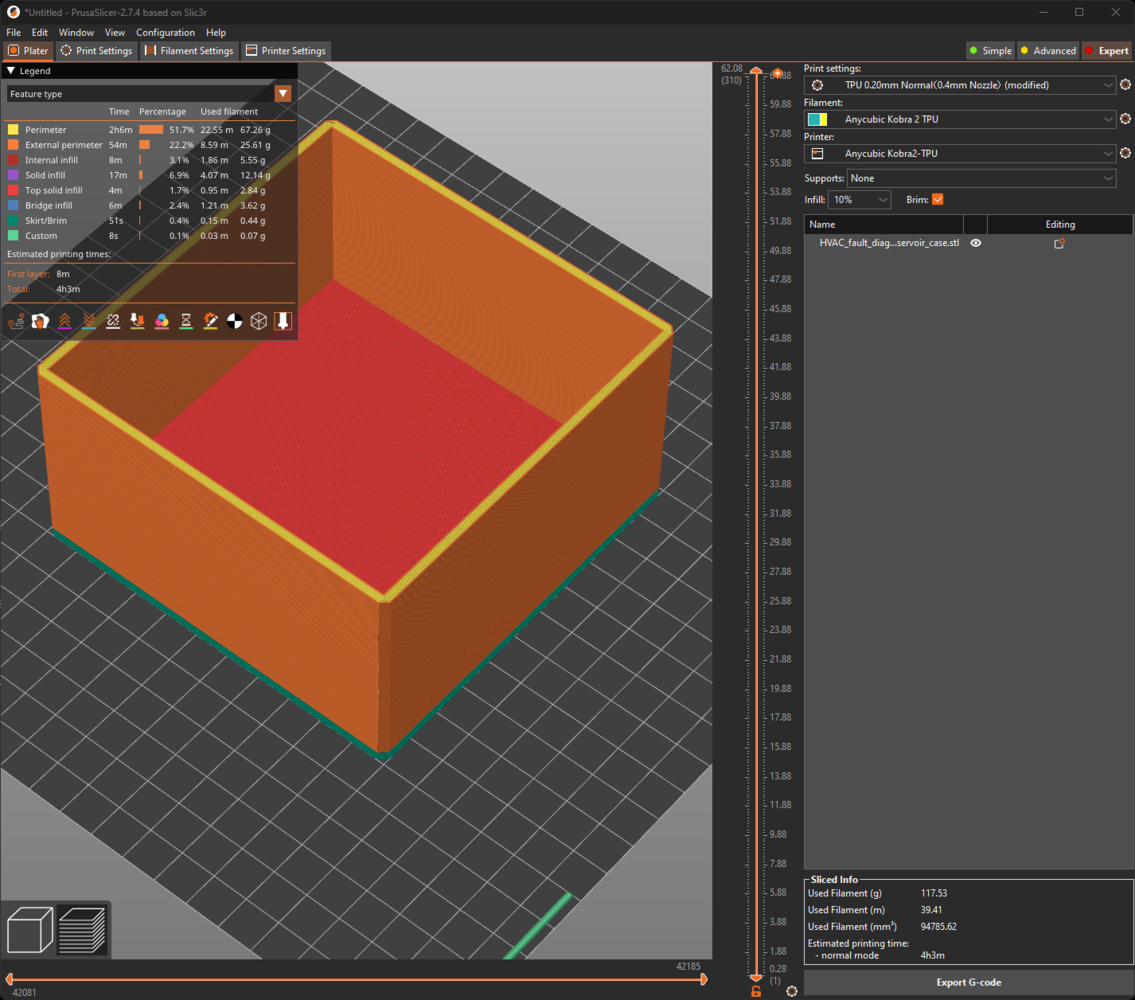
Task: Open the Configuration menu
Action: [165, 32]
